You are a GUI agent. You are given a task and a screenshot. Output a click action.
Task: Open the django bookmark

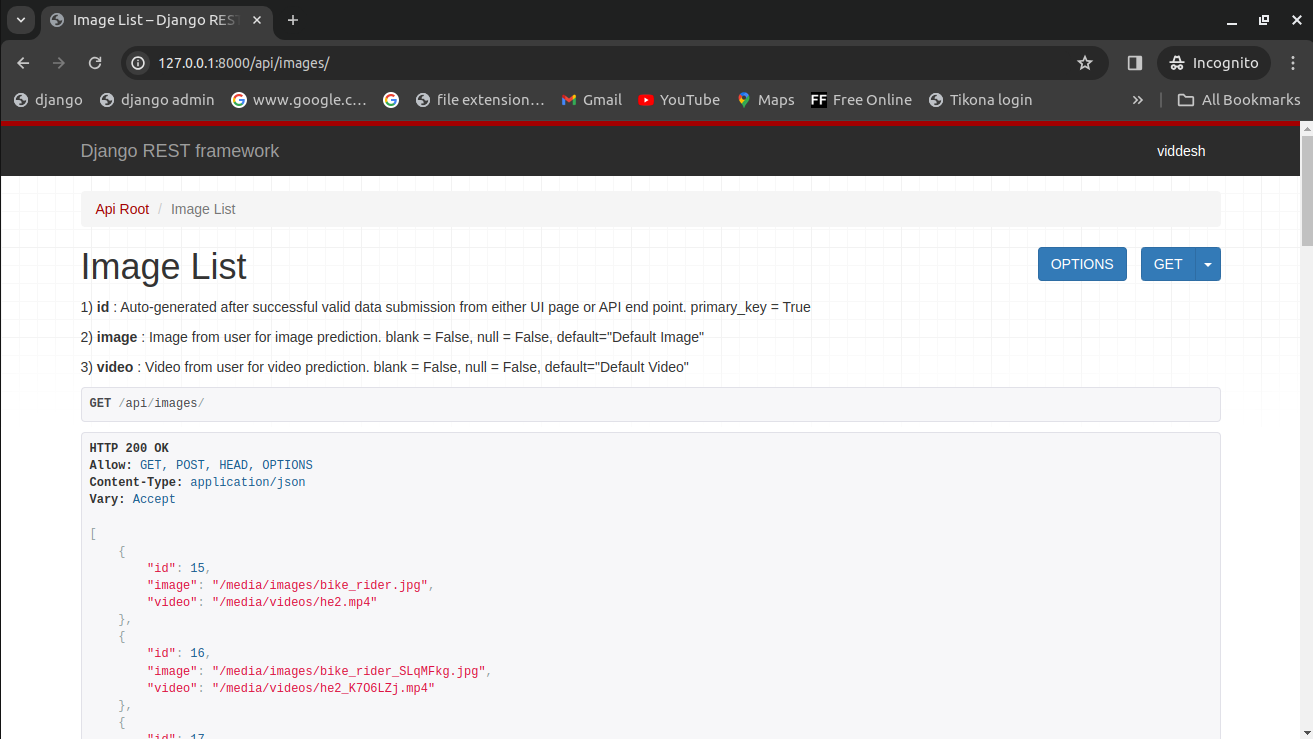48,100
